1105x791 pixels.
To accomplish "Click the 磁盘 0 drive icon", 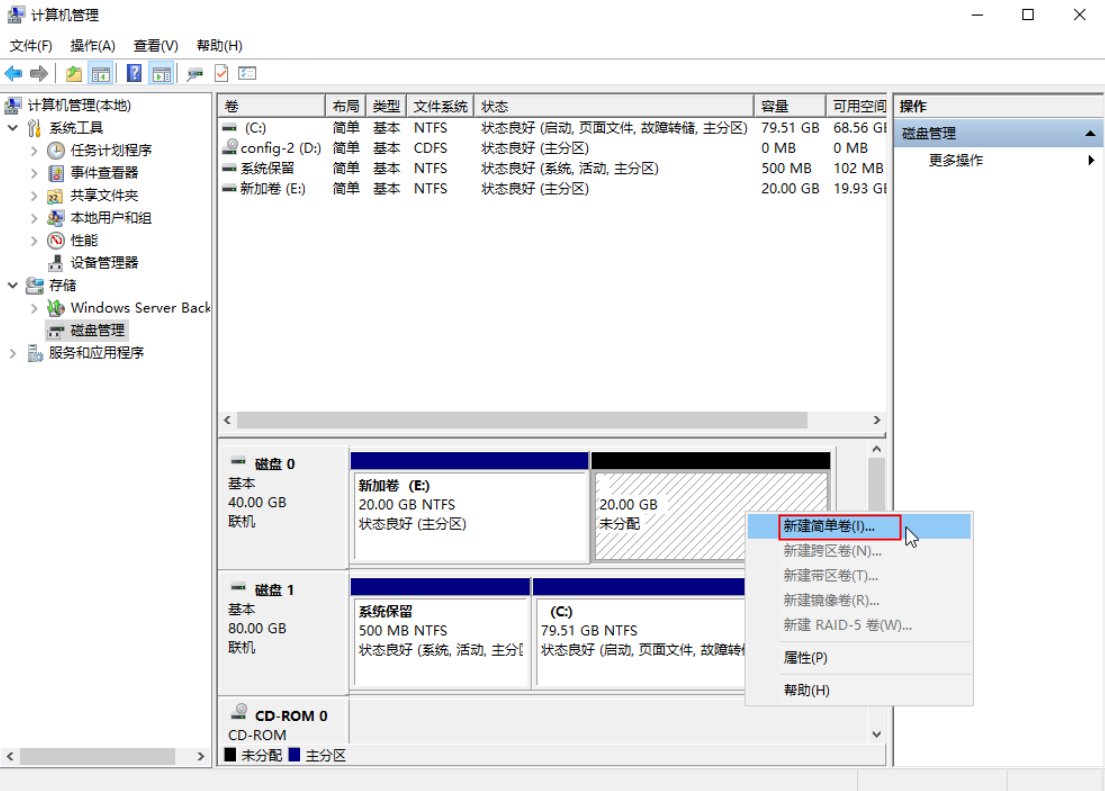I will pyautogui.click(x=238, y=462).
